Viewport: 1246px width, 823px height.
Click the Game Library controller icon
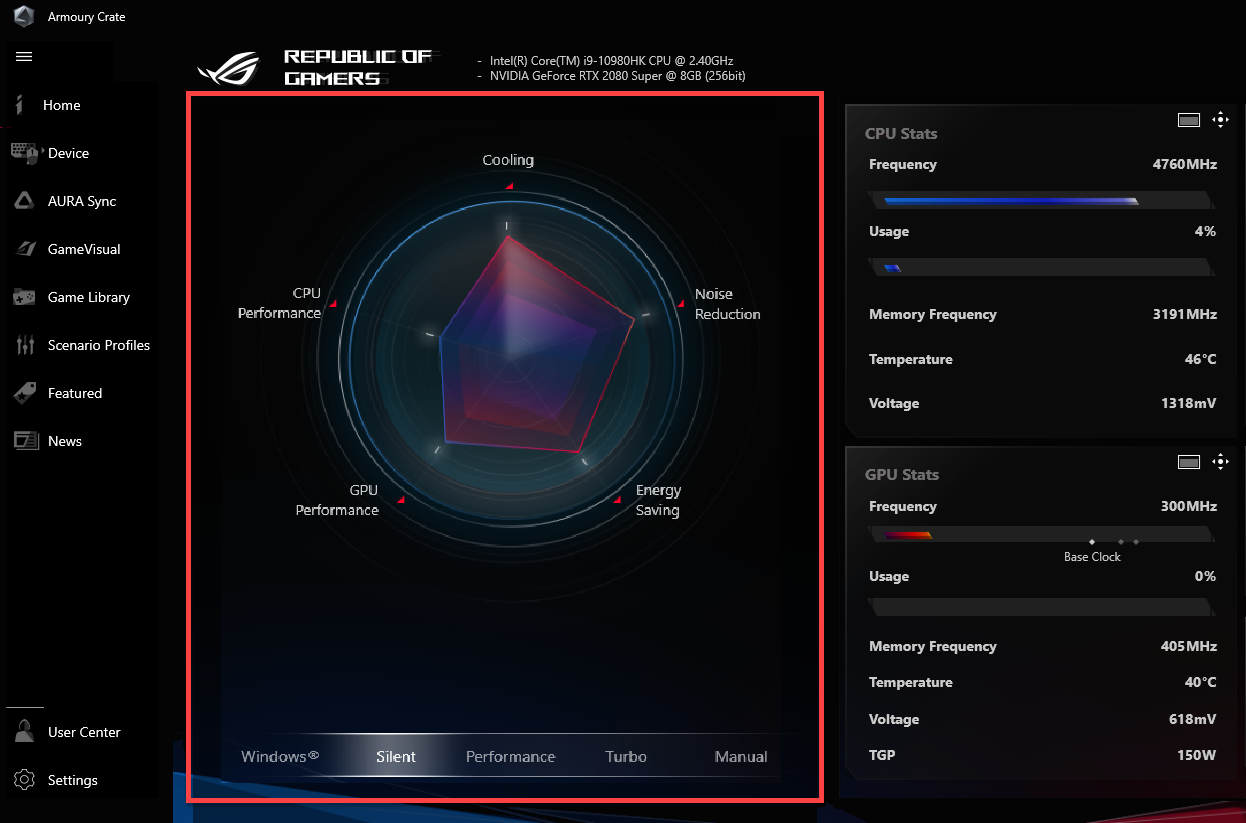(x=24, y=297)
